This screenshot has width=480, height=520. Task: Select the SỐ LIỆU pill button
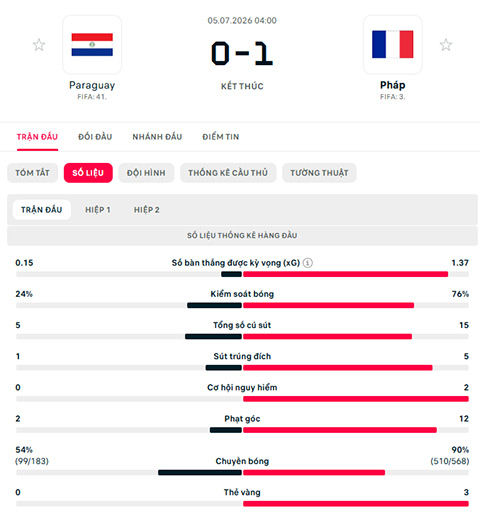click(x=88, y=173)
